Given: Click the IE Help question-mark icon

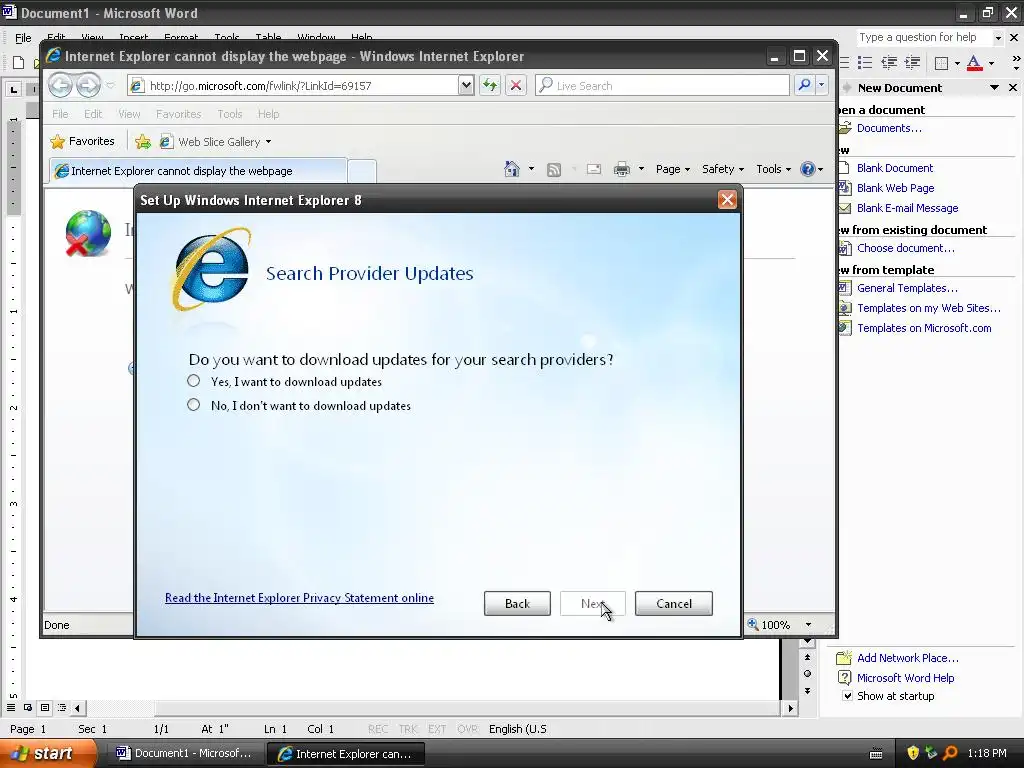Looking at the screenshot, I should tap(808, 169).
